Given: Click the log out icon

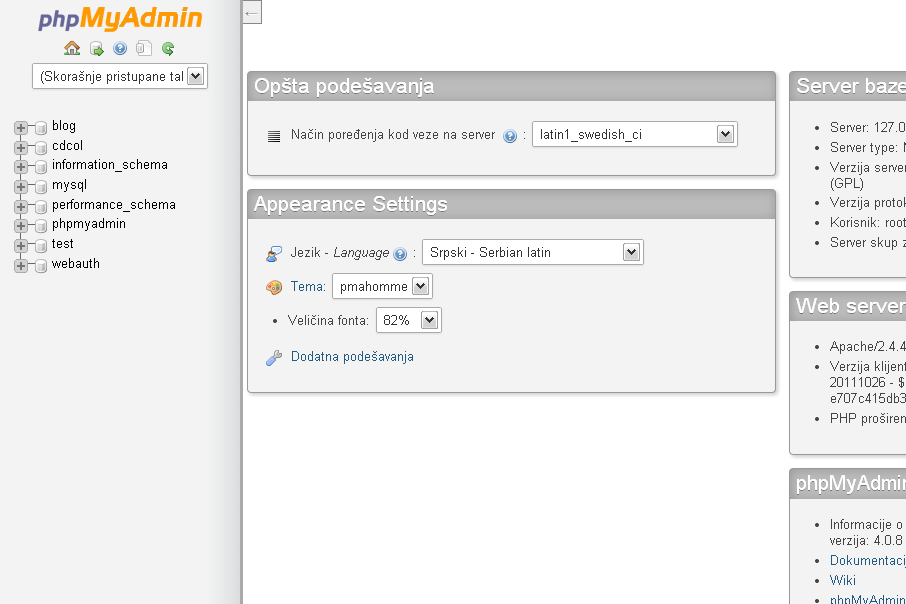Looking at the screenshot, I should click(96, 49).
